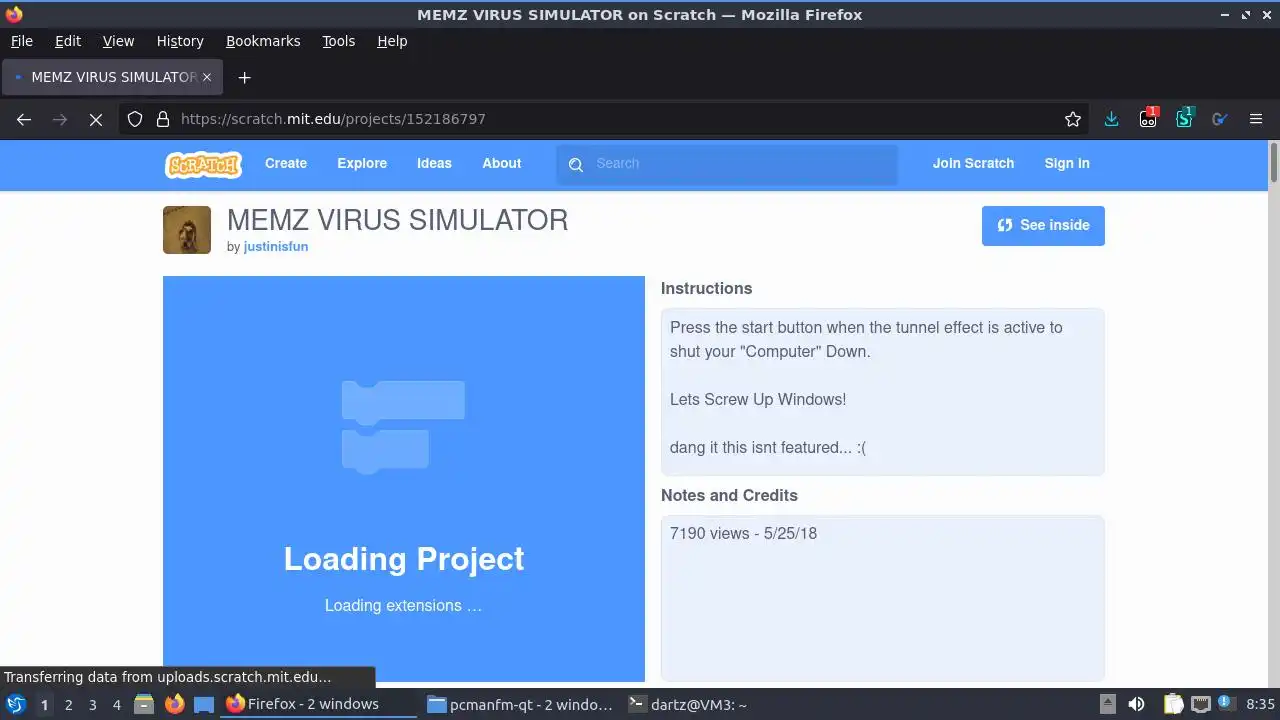Viewport: 1280px width, 720px height.
Task: Click the padlock site info icon
Action: (163, 119)
